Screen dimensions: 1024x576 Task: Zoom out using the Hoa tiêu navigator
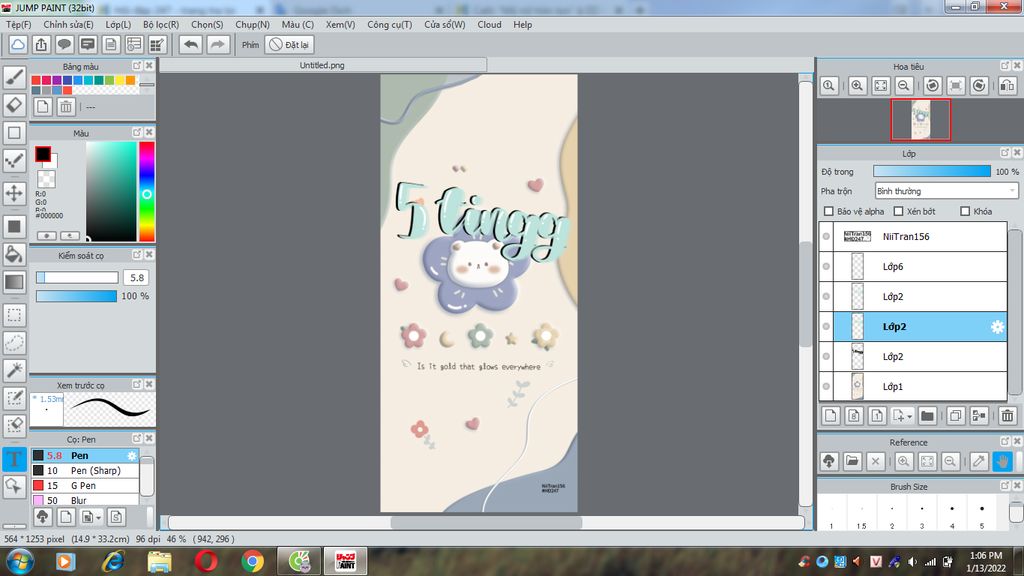click(x=904, y=86)
